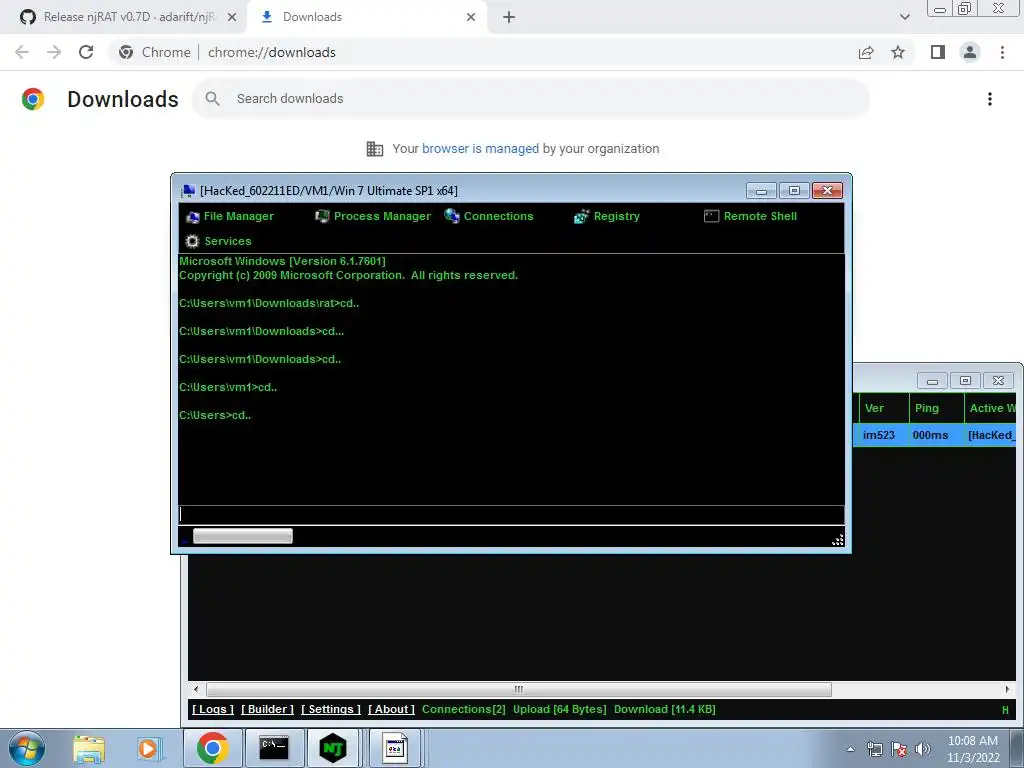Click the Ping column header
The image size is (1024, 768).
pos(936,408)
